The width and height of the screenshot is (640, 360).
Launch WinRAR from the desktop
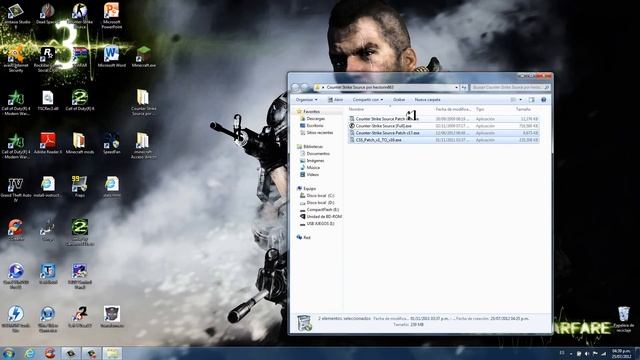tap(80, 57)
